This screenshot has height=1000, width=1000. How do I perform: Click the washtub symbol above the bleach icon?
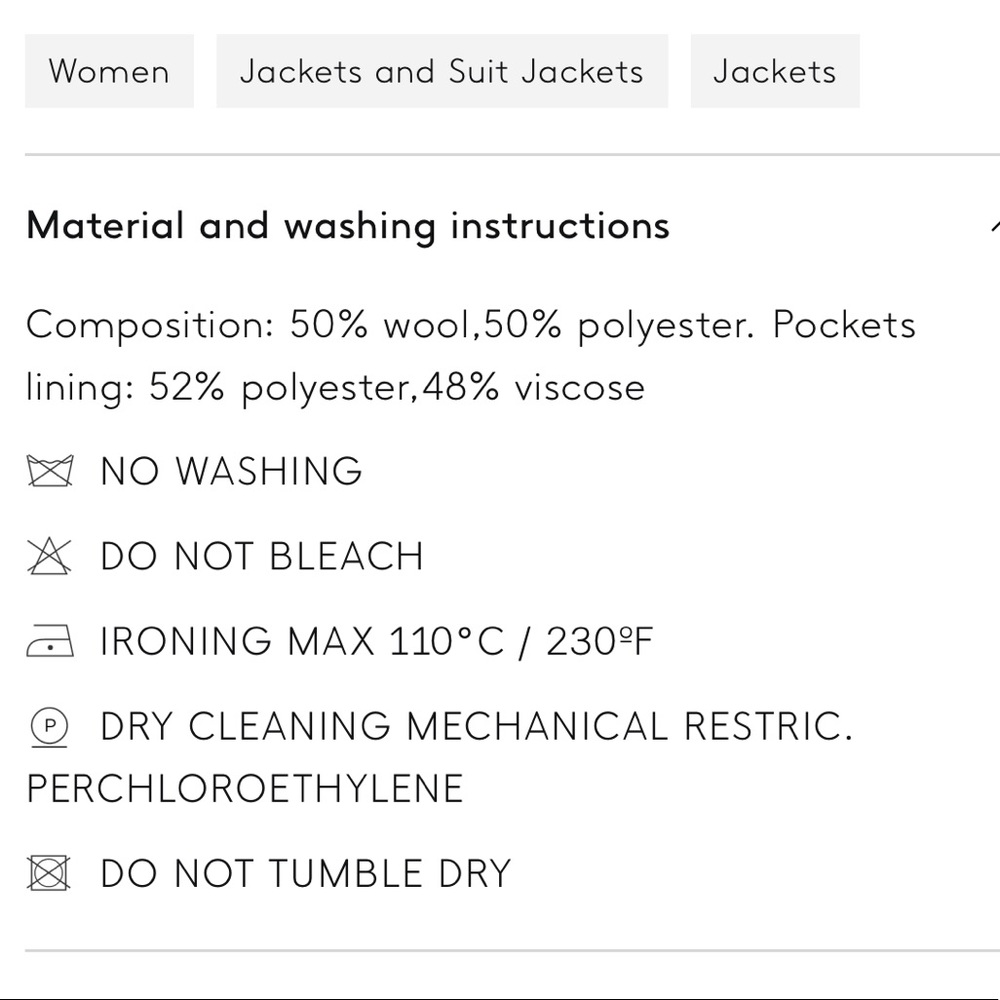(48, 470)
